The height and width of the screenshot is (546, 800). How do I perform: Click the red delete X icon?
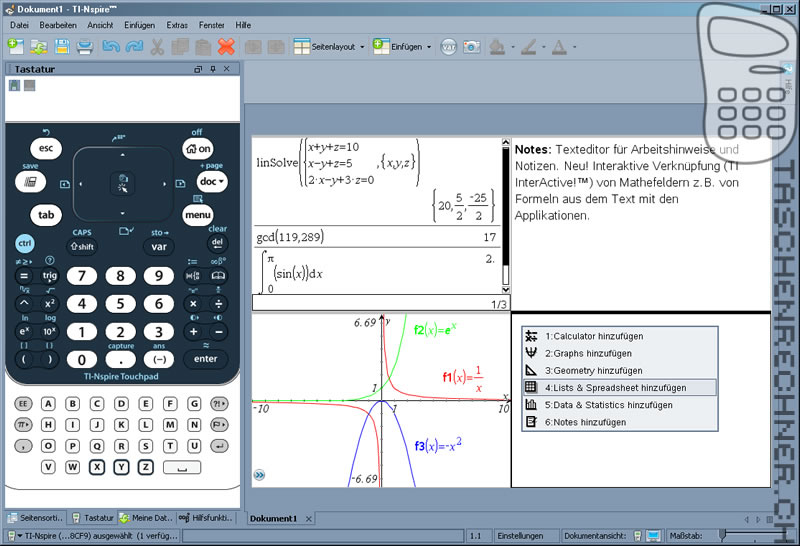click(x=226, y=46)
